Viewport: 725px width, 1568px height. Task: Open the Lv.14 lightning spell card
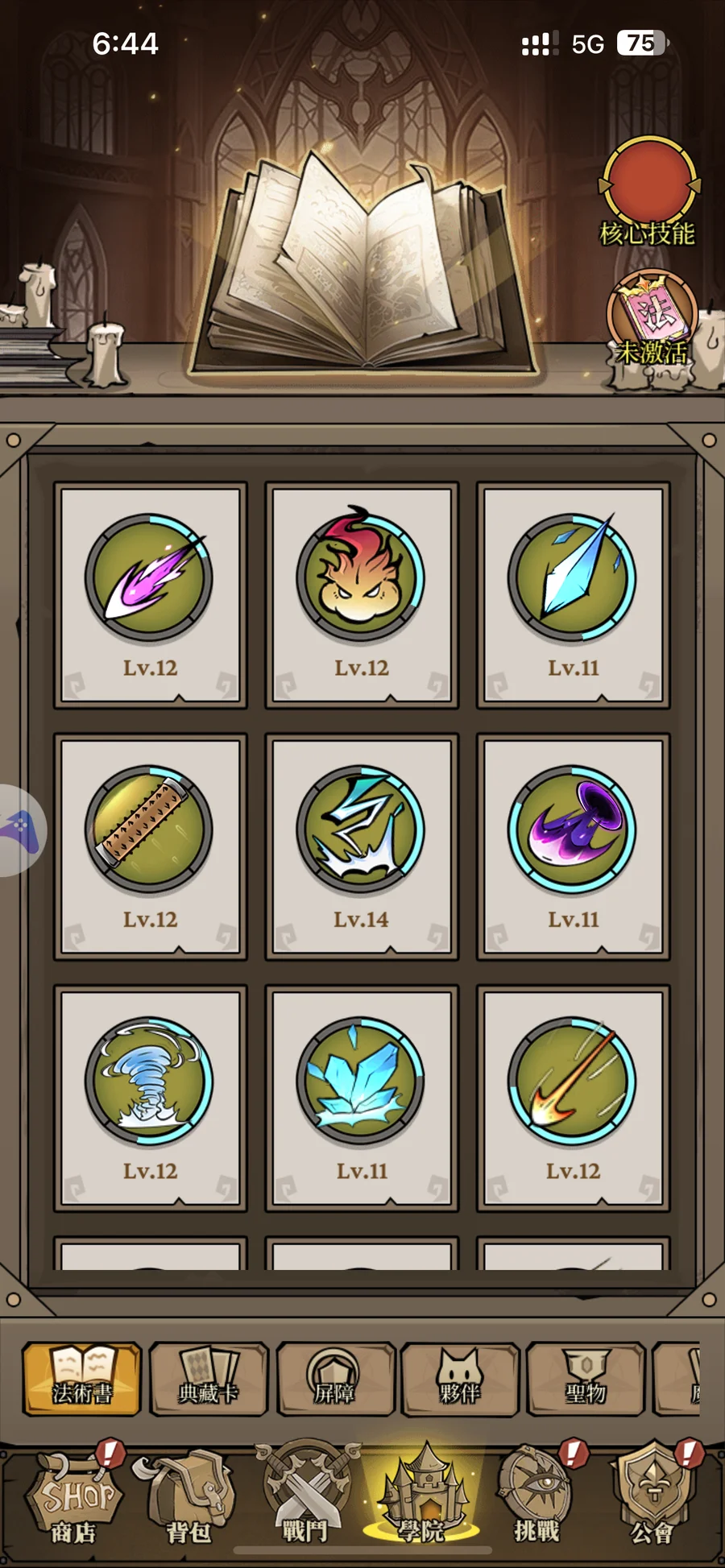(x=362, y=847)
